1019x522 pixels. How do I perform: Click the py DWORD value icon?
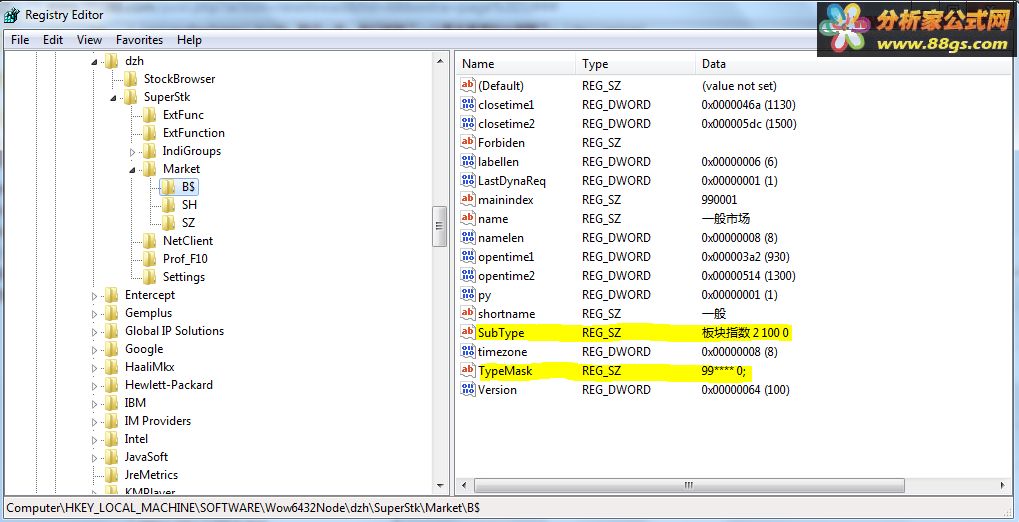(x=467, y=294)
